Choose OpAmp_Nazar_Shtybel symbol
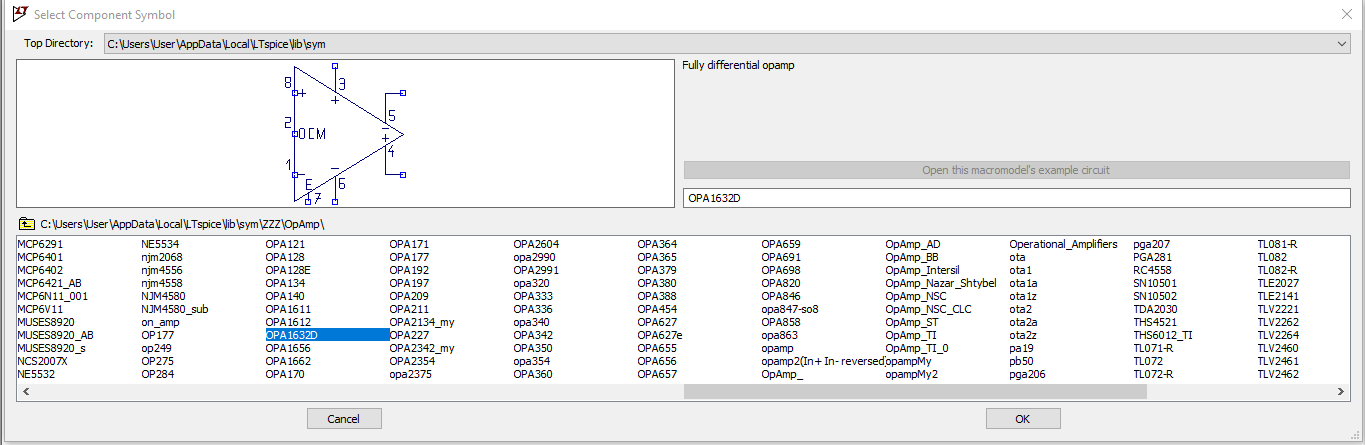Screen dimensions: 1365x445 click(x=941, y=283)
